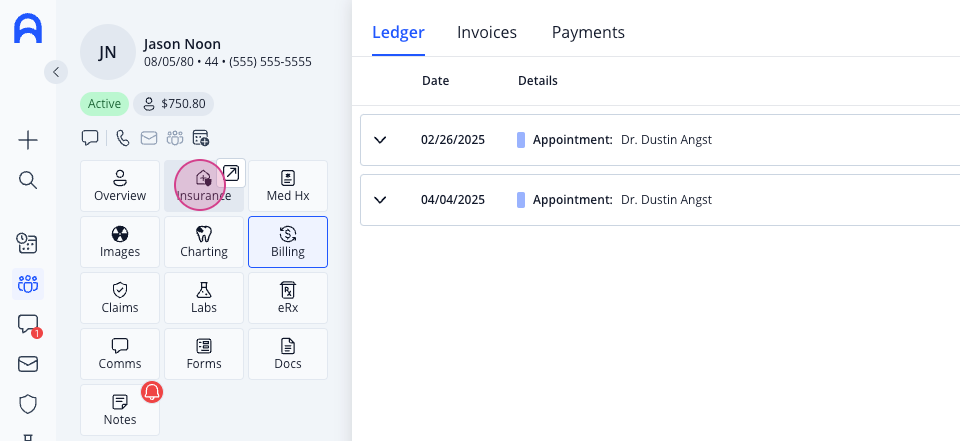Open the Labs tile
Image resolution: width=960 pixels, height=441 pixels.
tap(204, 298)
